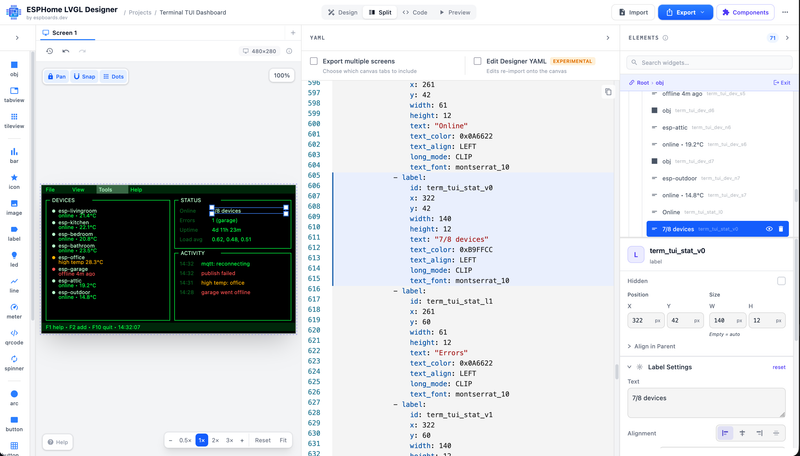Toggle Snap on canvas
Viewport: 800px width, 456px height.
click(84, 77)
